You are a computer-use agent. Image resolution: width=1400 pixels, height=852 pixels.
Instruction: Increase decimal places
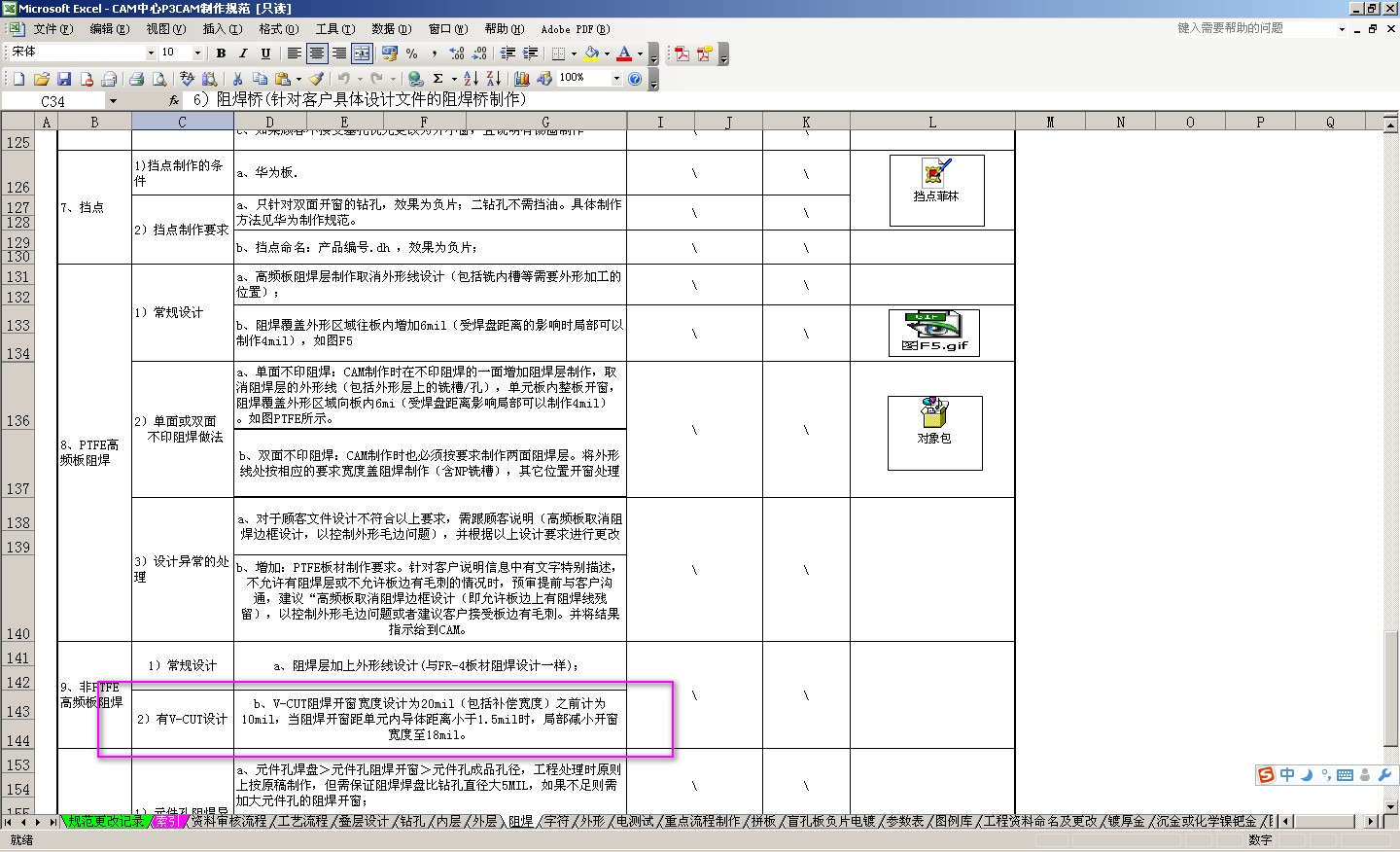pos(457,53)
